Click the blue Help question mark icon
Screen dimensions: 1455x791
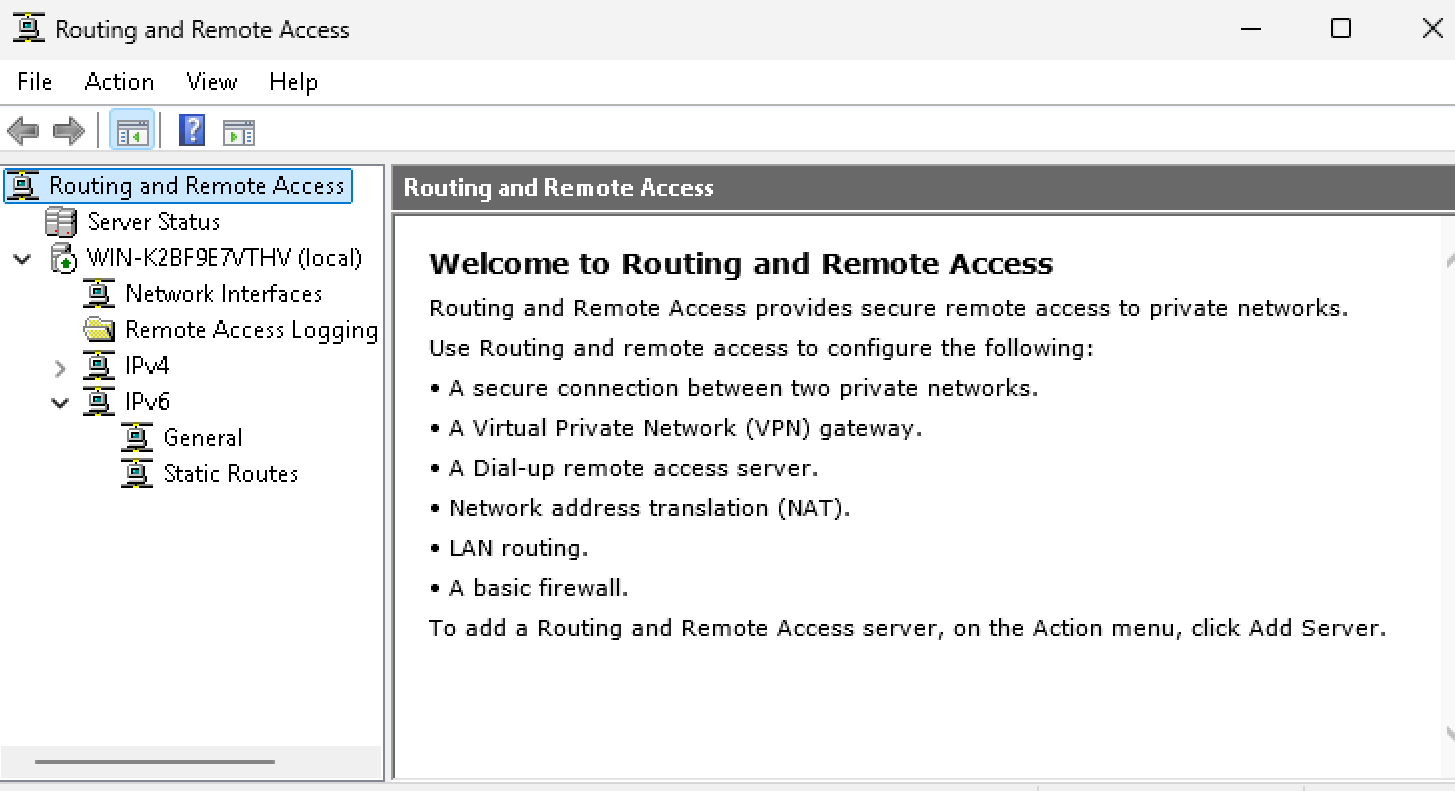point(192,131)
